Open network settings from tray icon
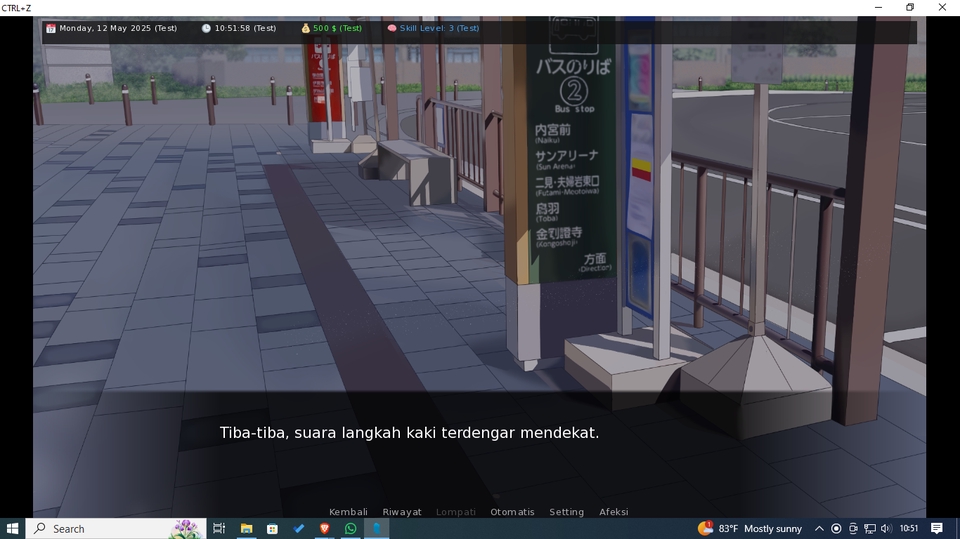Image resolution: width=960 pixels, height=539 pixels. pyautogui.click(x=869, y=529)
